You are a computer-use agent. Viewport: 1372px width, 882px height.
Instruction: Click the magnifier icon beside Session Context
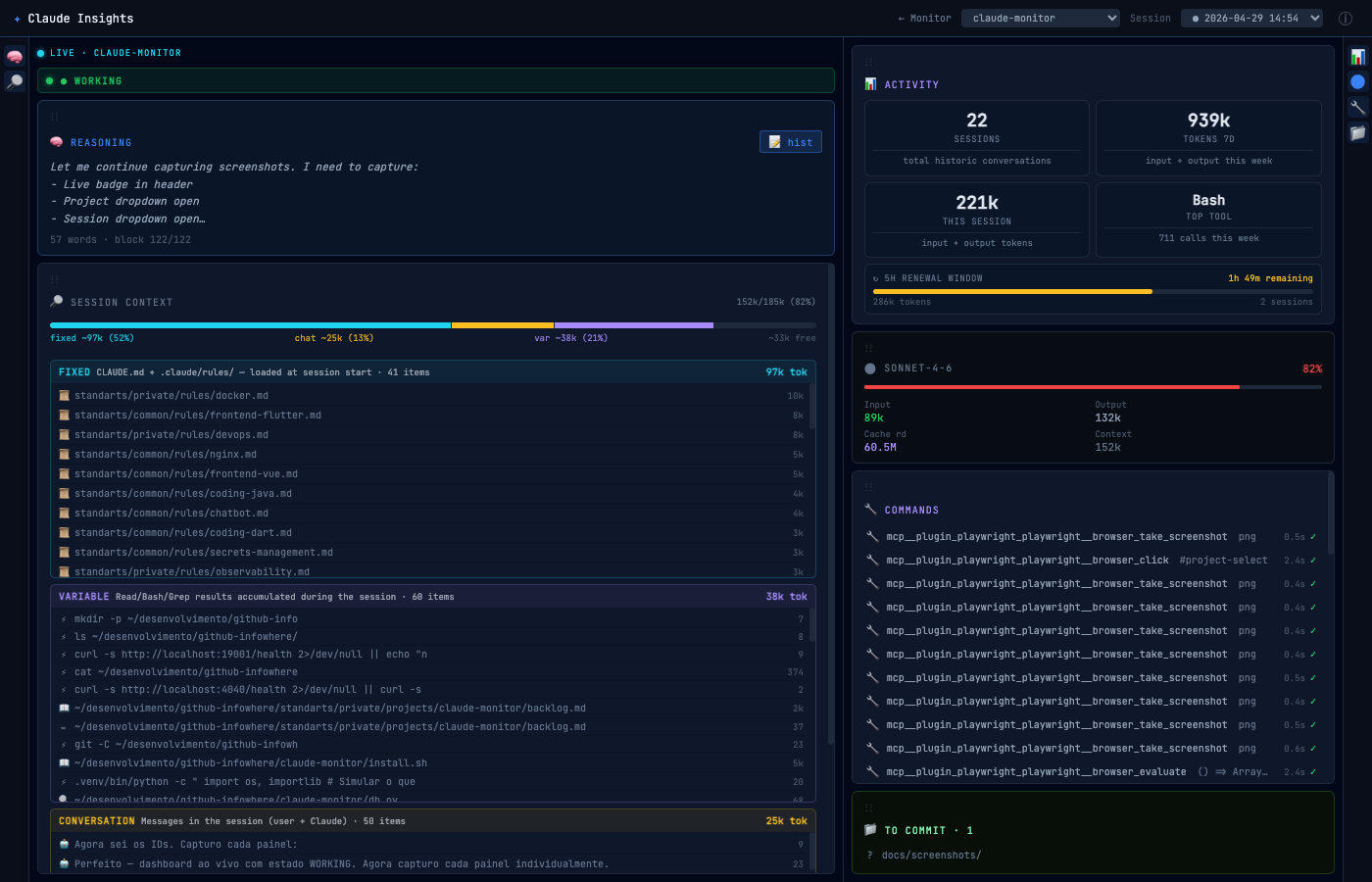click(x=57, y=302)
